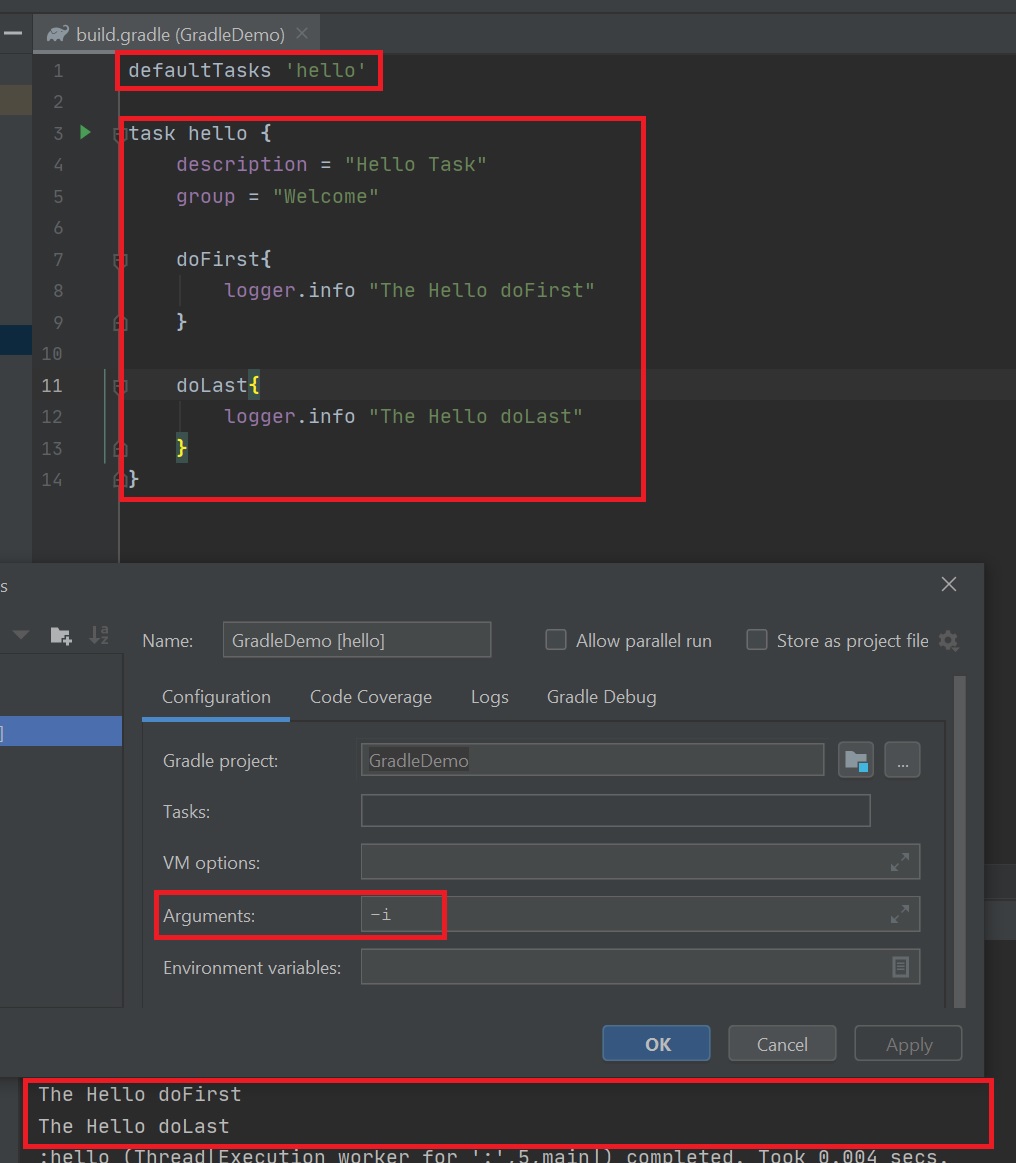Open the Store as project file gear settings
The width and height of the screenshot is (1016, 1163).
[948, 641]
